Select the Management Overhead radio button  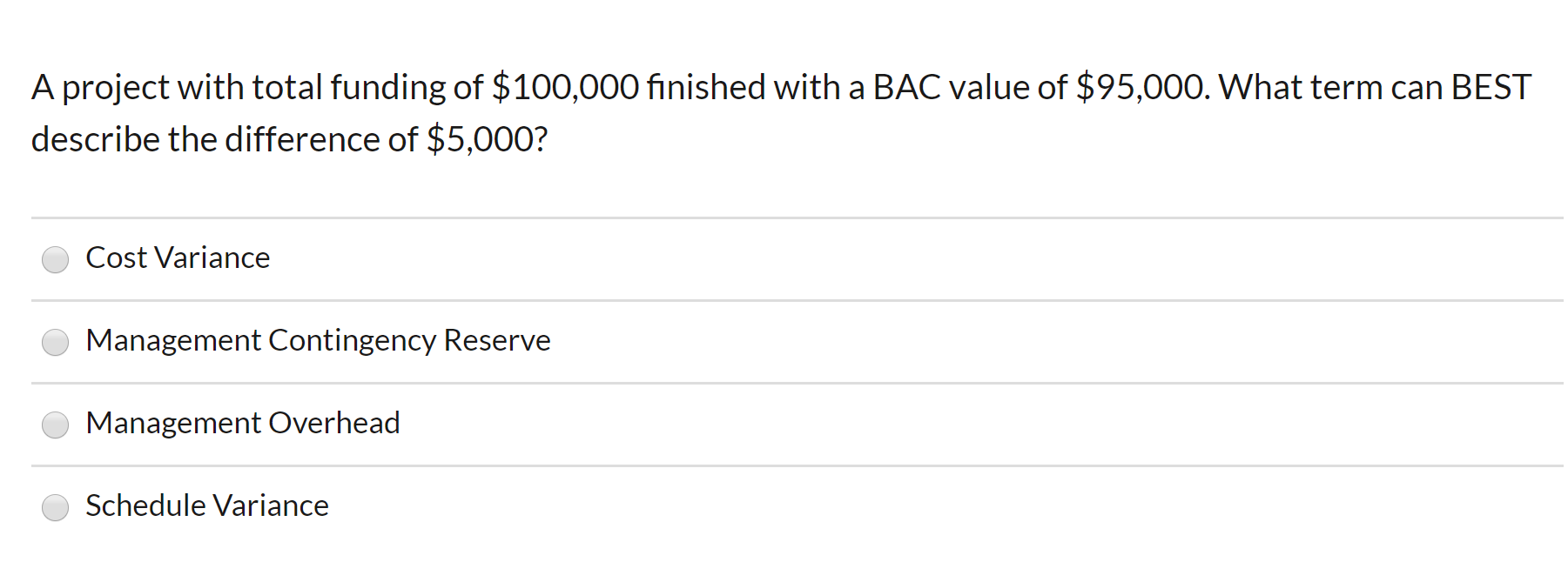pos(55,425)
